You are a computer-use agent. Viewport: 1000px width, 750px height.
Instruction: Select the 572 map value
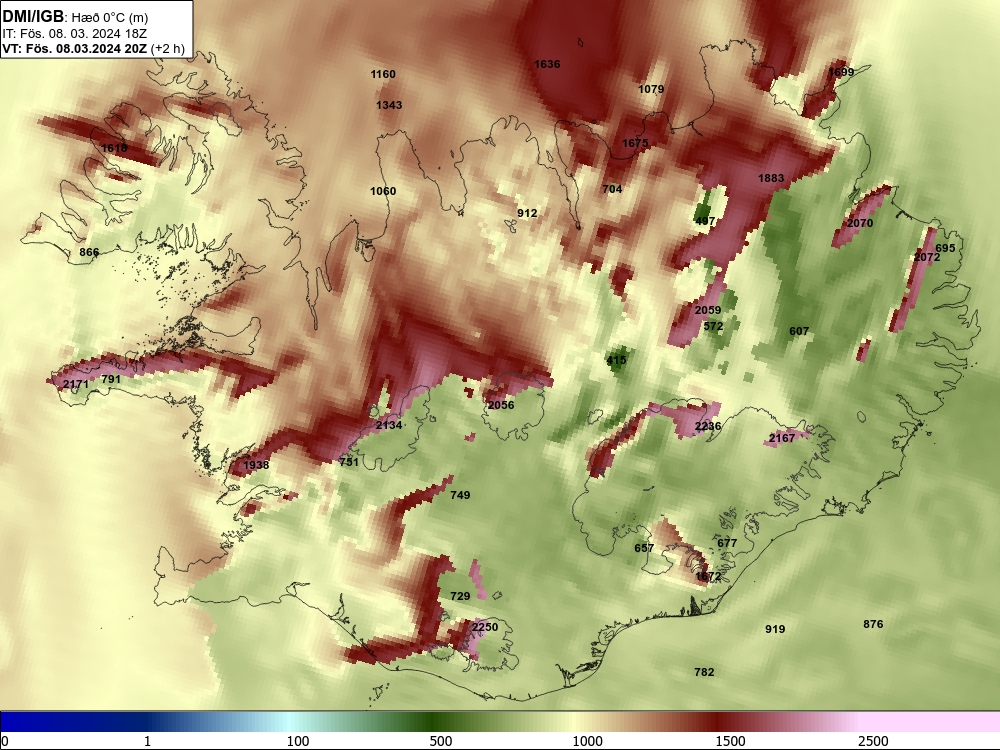(713, 327)
